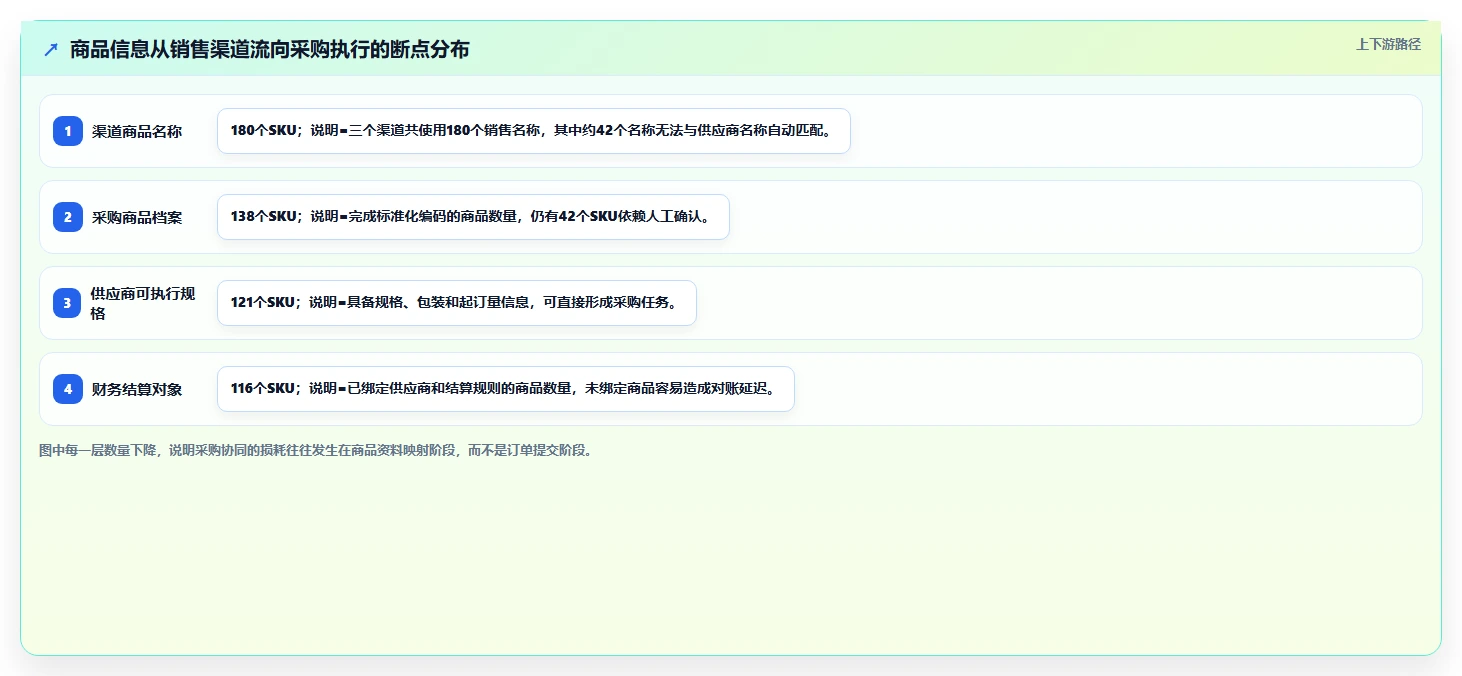This screenshot has width=1462, height=676.
Task: Click step number 4 badge
Action: (68, 389)
